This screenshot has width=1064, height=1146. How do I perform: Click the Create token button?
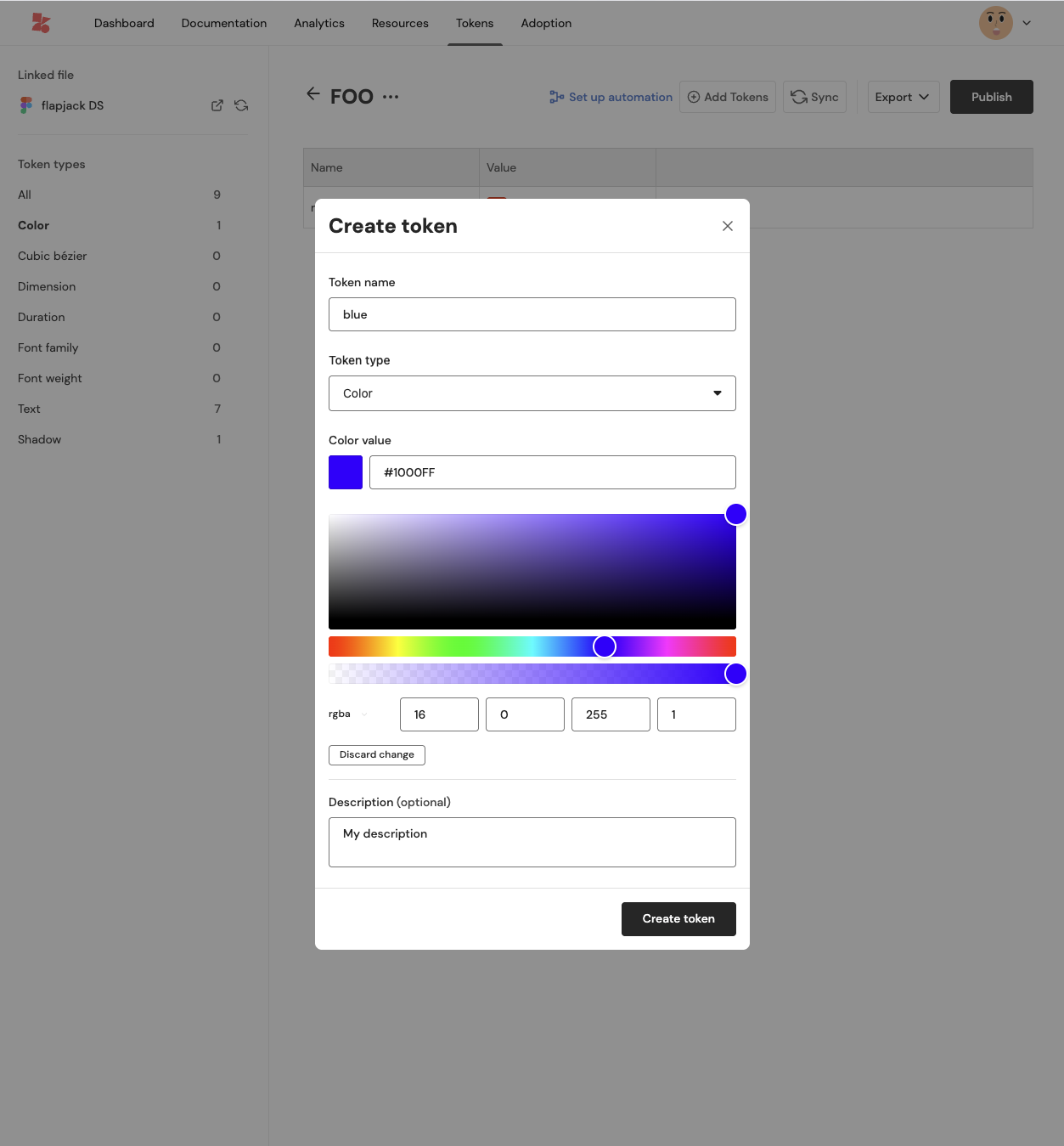click(x=678, y=919)
